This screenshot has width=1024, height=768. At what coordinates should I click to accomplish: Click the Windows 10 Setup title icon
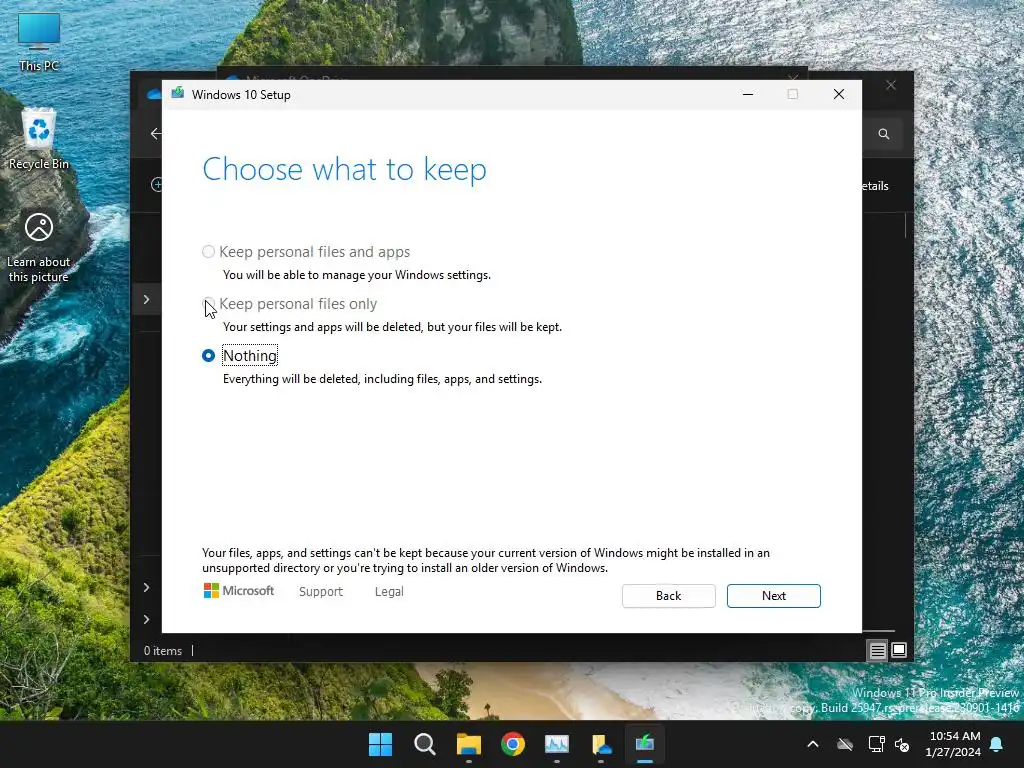(178, 94)
